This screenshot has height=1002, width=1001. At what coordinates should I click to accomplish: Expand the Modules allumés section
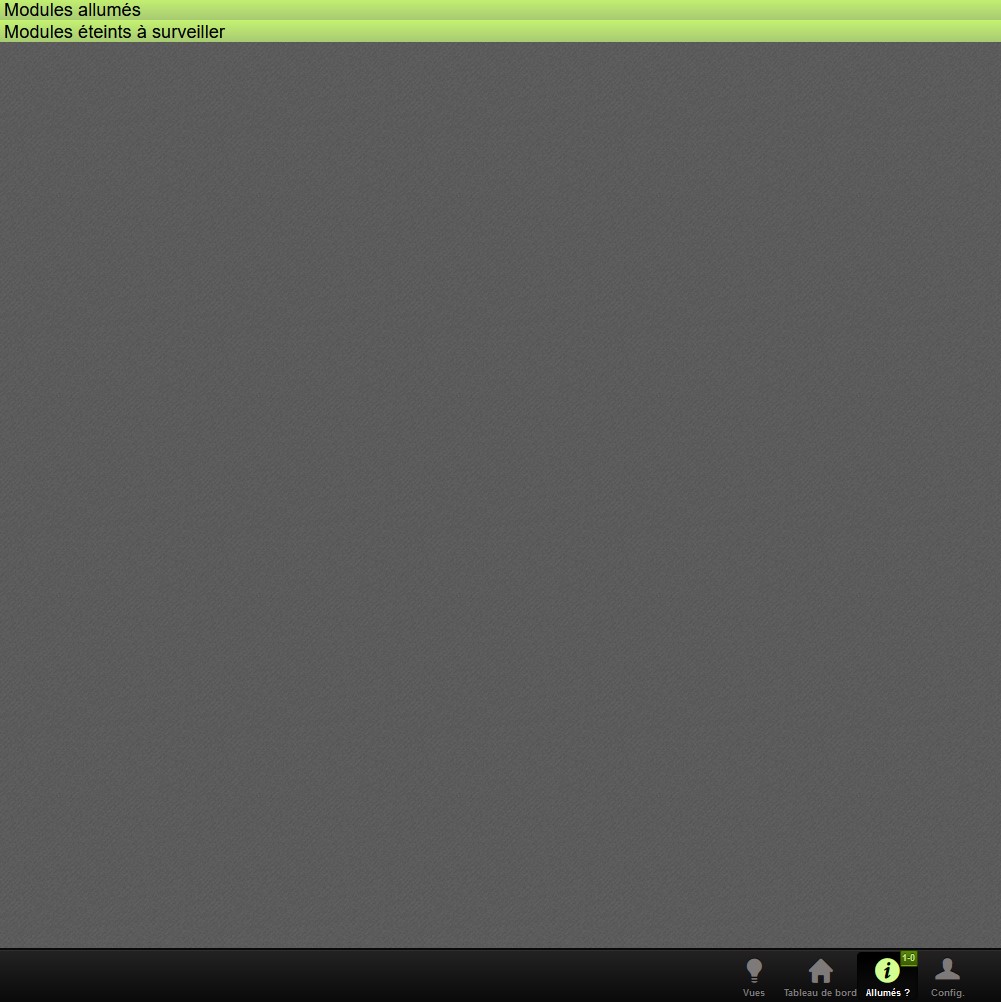(500, 10)
